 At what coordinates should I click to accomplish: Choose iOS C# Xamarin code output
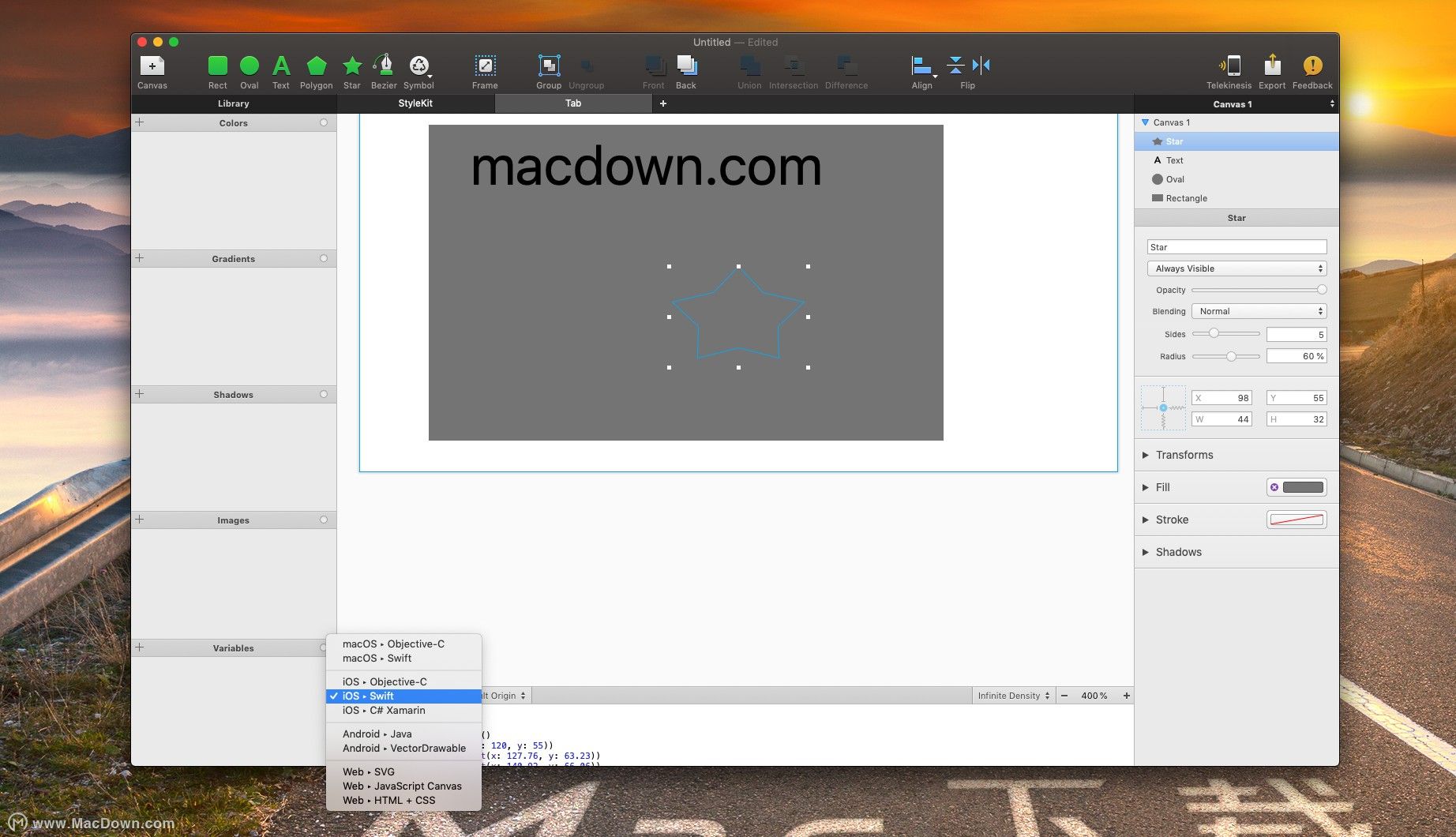point(403,710)
